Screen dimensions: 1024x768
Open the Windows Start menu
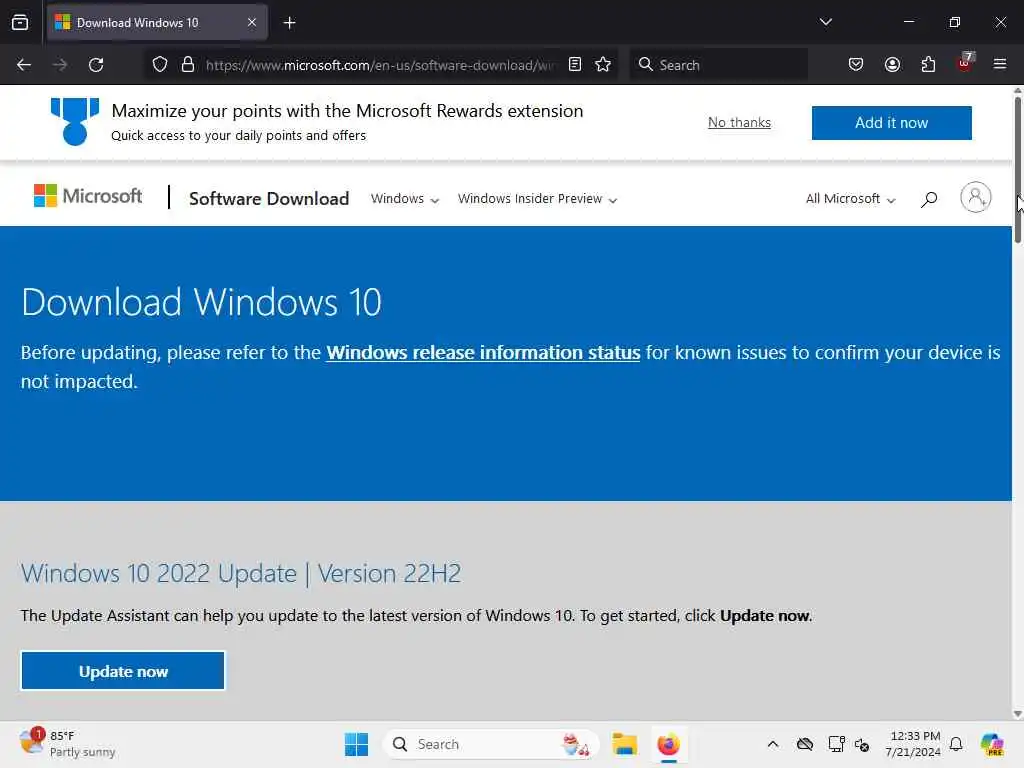click(x=356, y=744)
